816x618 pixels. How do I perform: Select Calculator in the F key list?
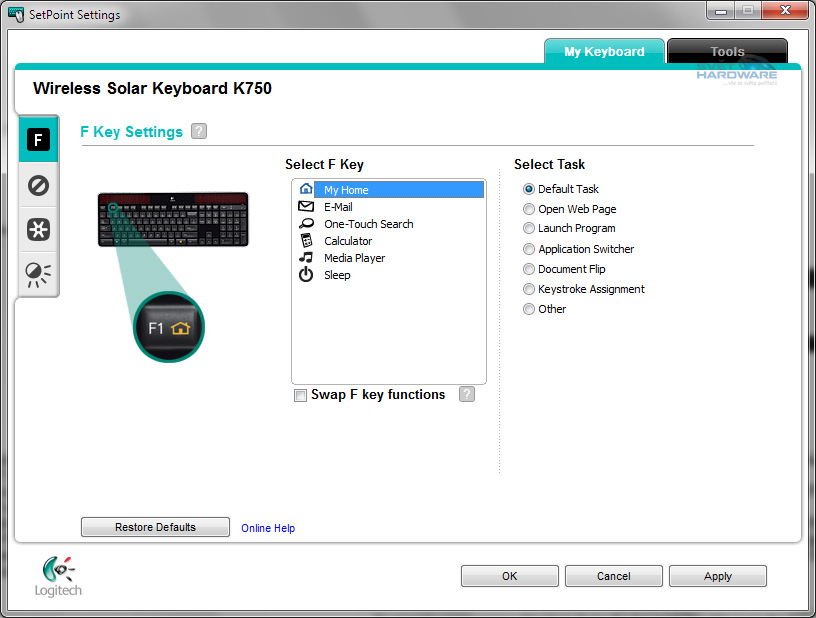(348, 241)
